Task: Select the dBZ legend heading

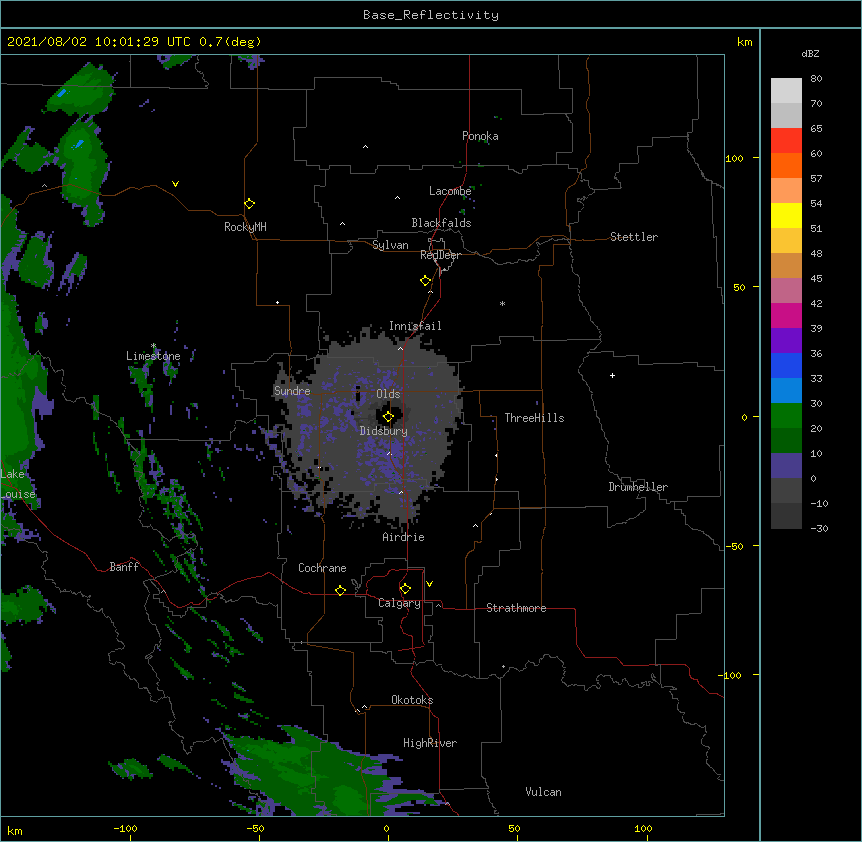Action: click(x=810, y=53)
